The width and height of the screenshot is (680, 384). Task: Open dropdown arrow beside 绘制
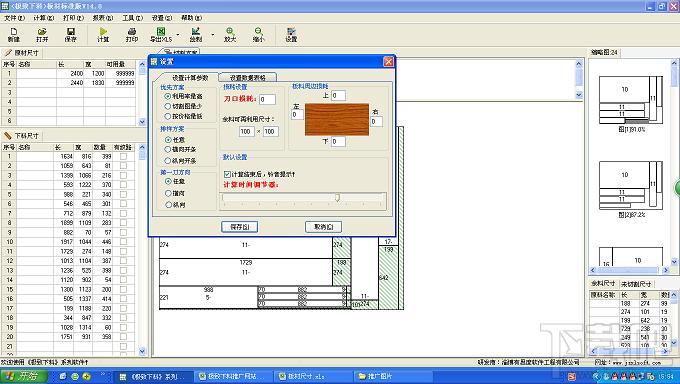point(212,35)
